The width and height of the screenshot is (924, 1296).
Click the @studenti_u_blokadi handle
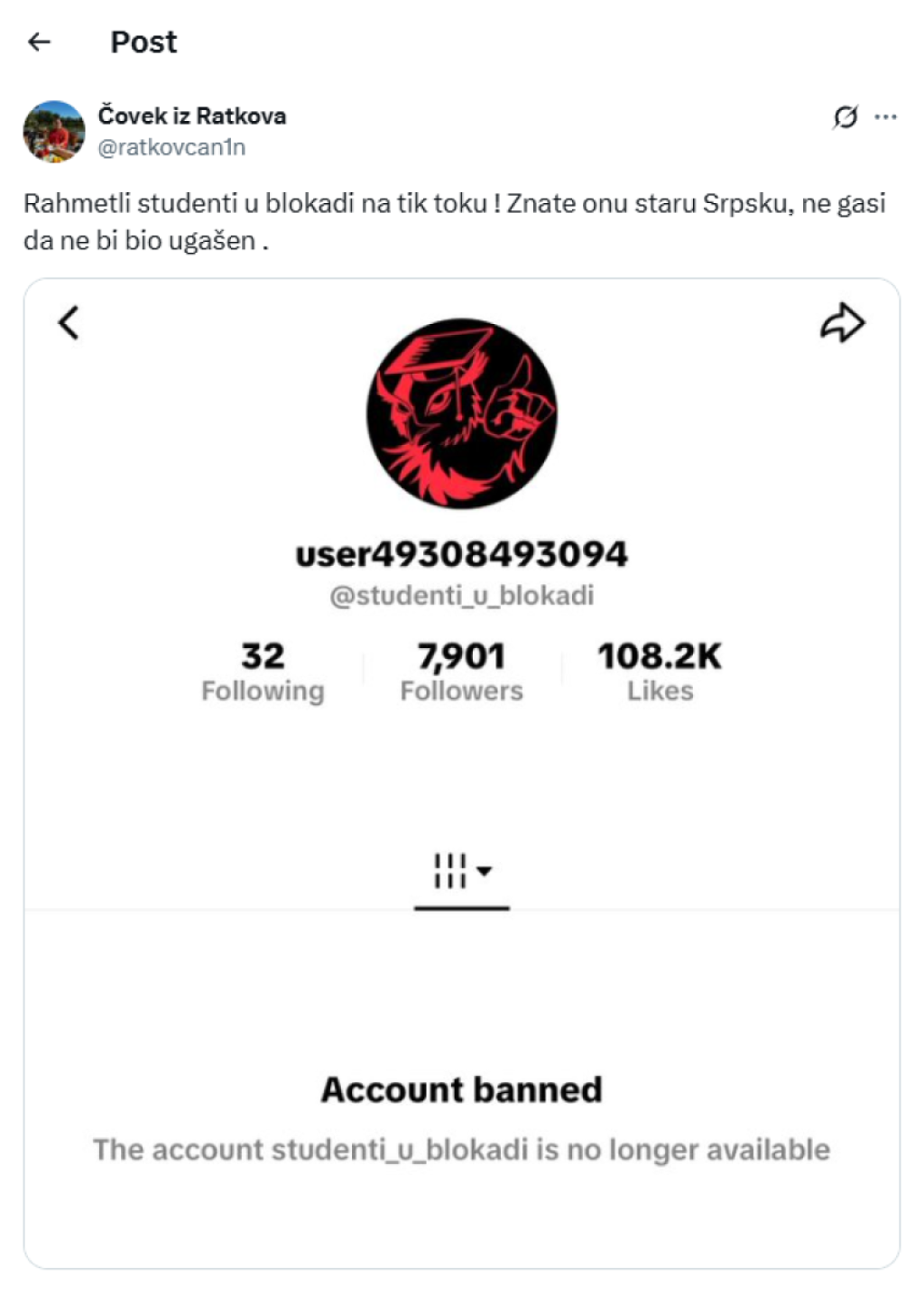click(461, 596)
